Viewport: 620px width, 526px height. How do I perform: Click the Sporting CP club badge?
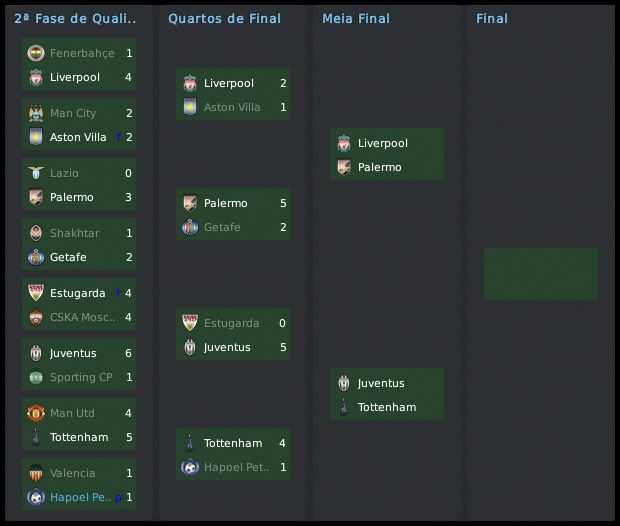click(x=36, y=377)
